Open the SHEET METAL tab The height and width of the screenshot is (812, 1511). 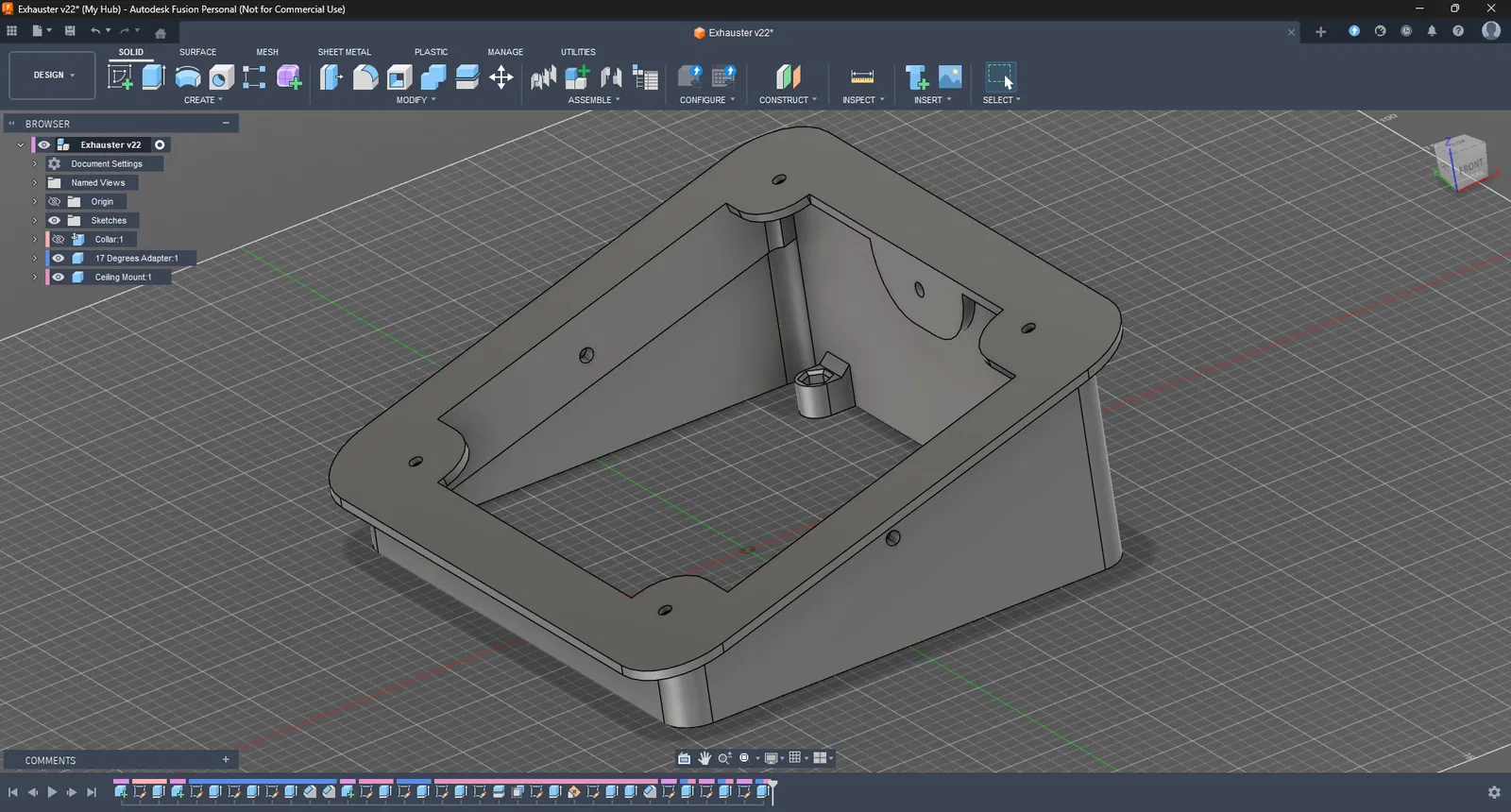(x=344, y=52)
